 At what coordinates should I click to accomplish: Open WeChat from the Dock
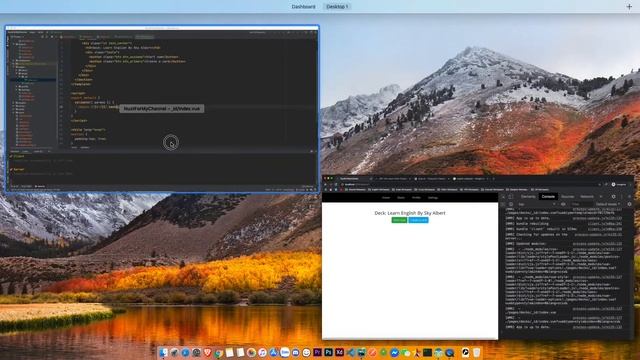click(x=405, y=353)
